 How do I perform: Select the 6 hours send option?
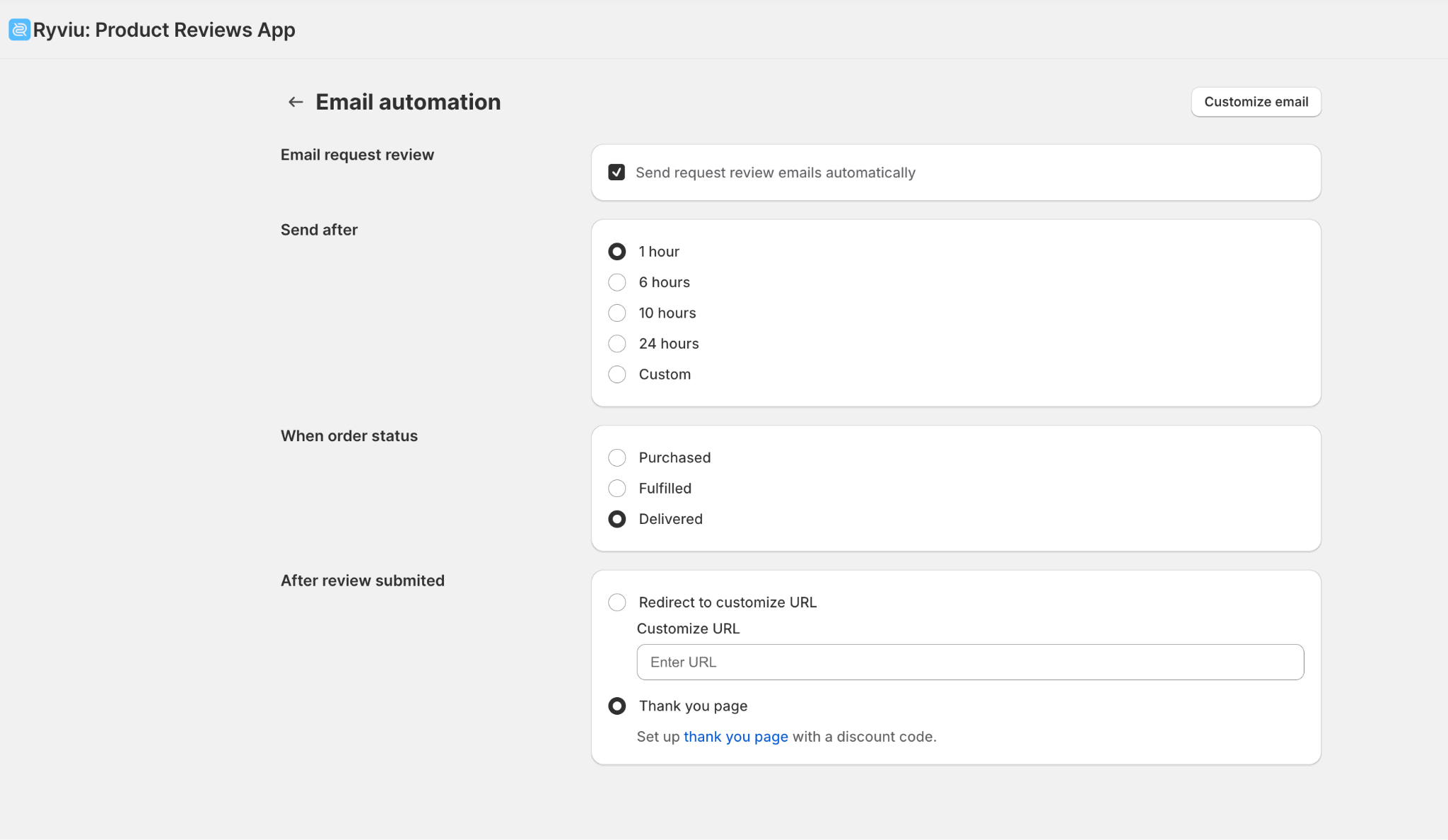click(617, 282)
